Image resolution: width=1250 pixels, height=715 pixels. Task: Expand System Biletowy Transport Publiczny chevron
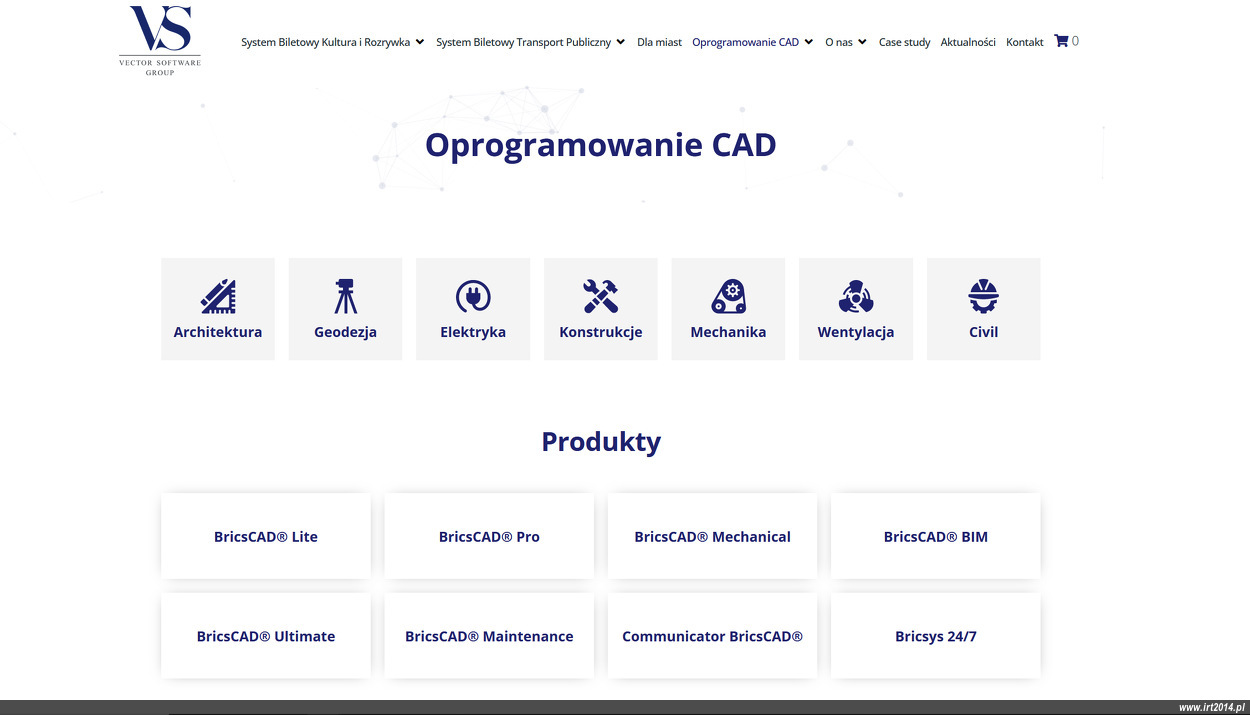(x=621, y=42)
